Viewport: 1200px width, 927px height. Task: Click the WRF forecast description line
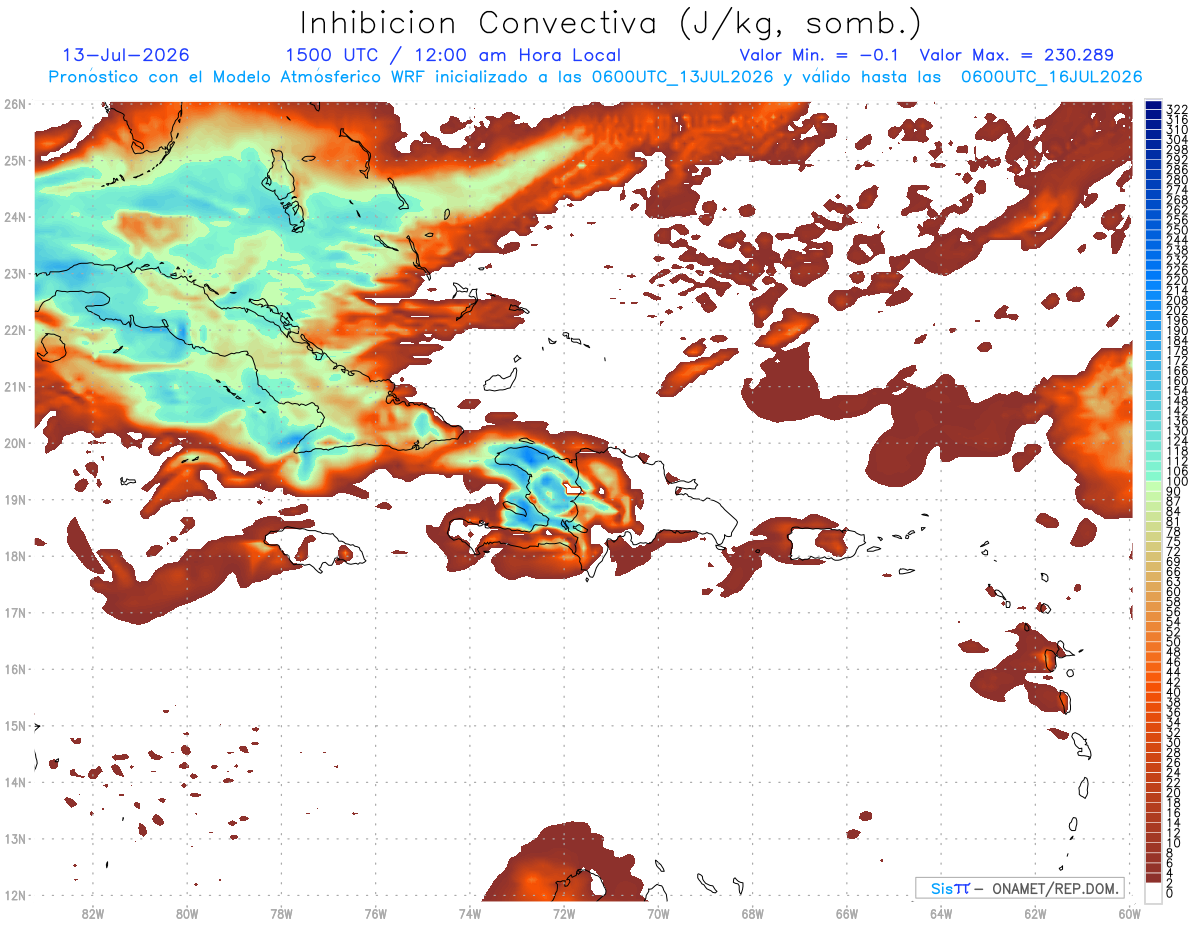pyautogui.click(x=595, y=77)
